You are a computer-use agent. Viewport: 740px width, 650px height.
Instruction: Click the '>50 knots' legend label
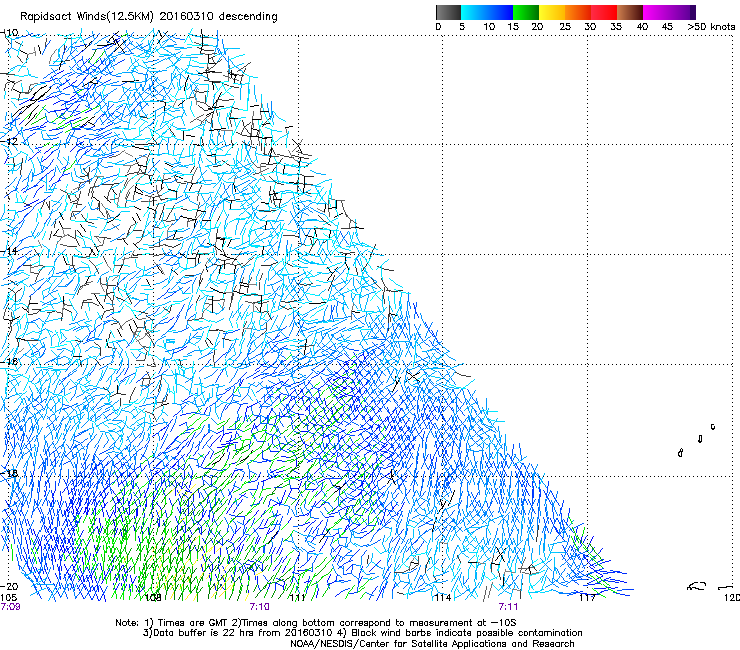click(711, 27)
